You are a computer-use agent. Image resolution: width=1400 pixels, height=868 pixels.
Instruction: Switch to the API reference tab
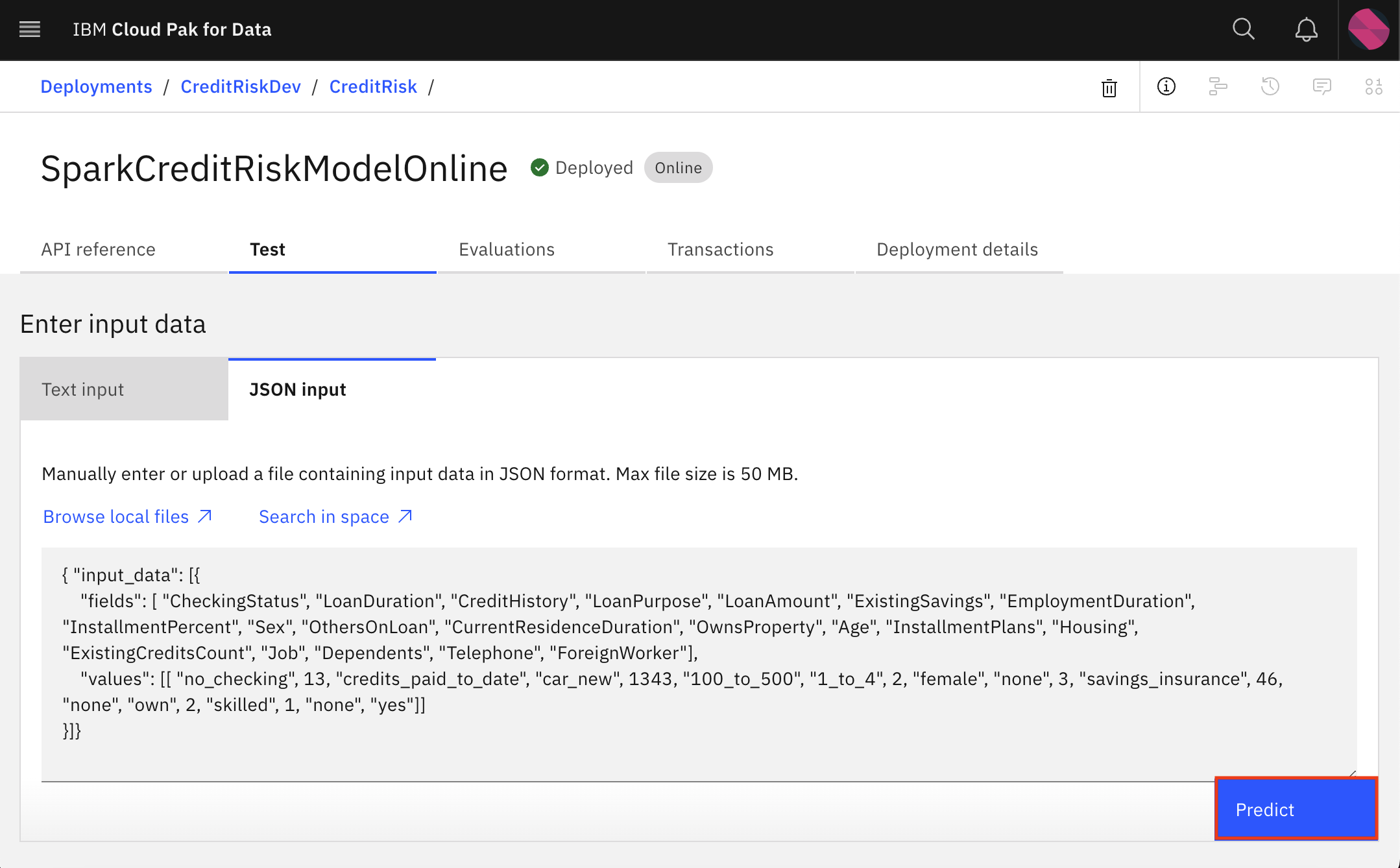click(97, 249)
